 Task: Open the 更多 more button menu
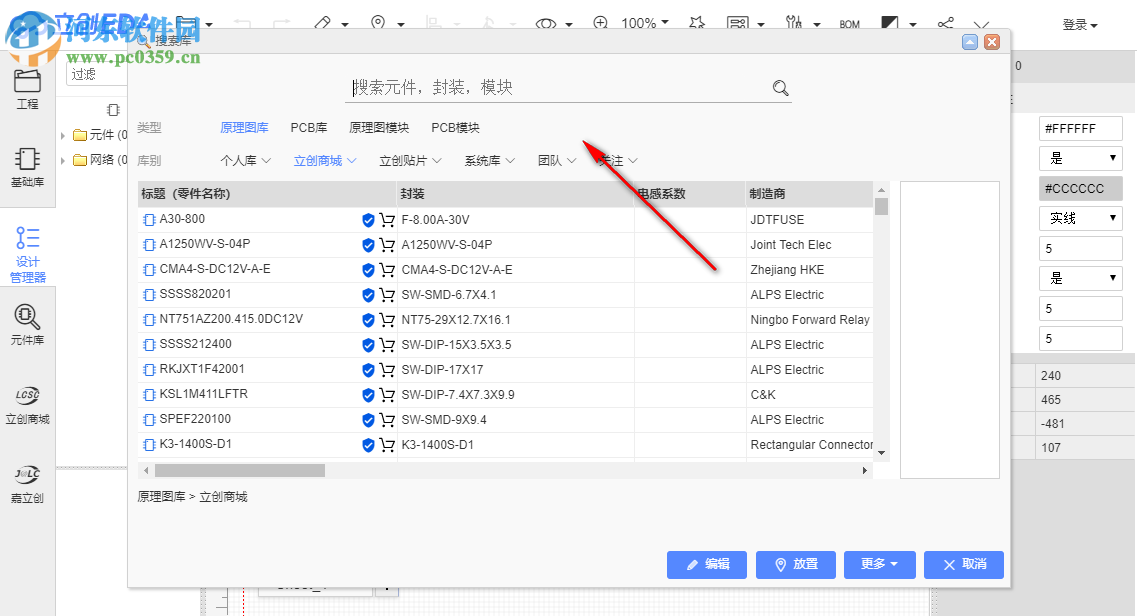(880, 565)
